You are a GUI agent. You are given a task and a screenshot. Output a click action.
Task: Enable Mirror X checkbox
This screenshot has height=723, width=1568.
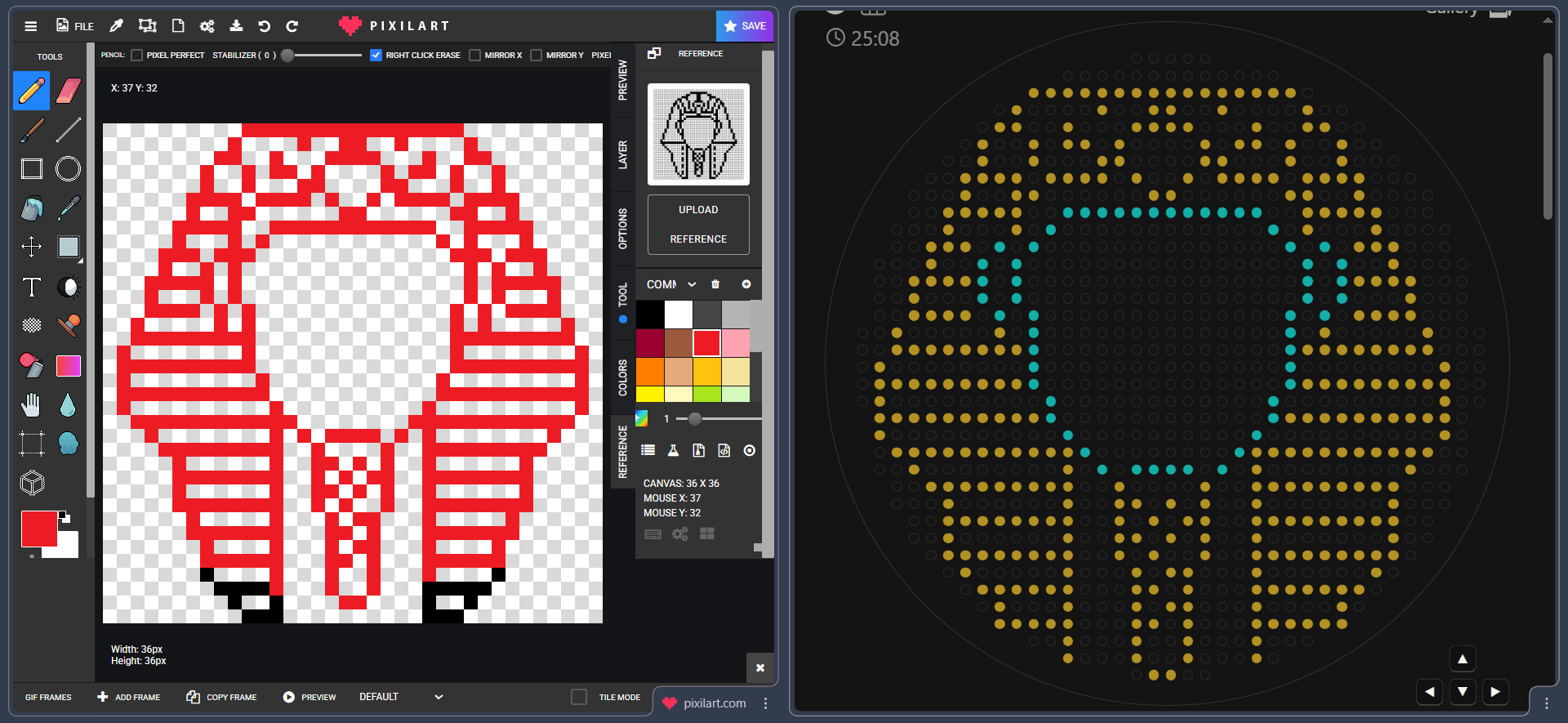[474, 56]
